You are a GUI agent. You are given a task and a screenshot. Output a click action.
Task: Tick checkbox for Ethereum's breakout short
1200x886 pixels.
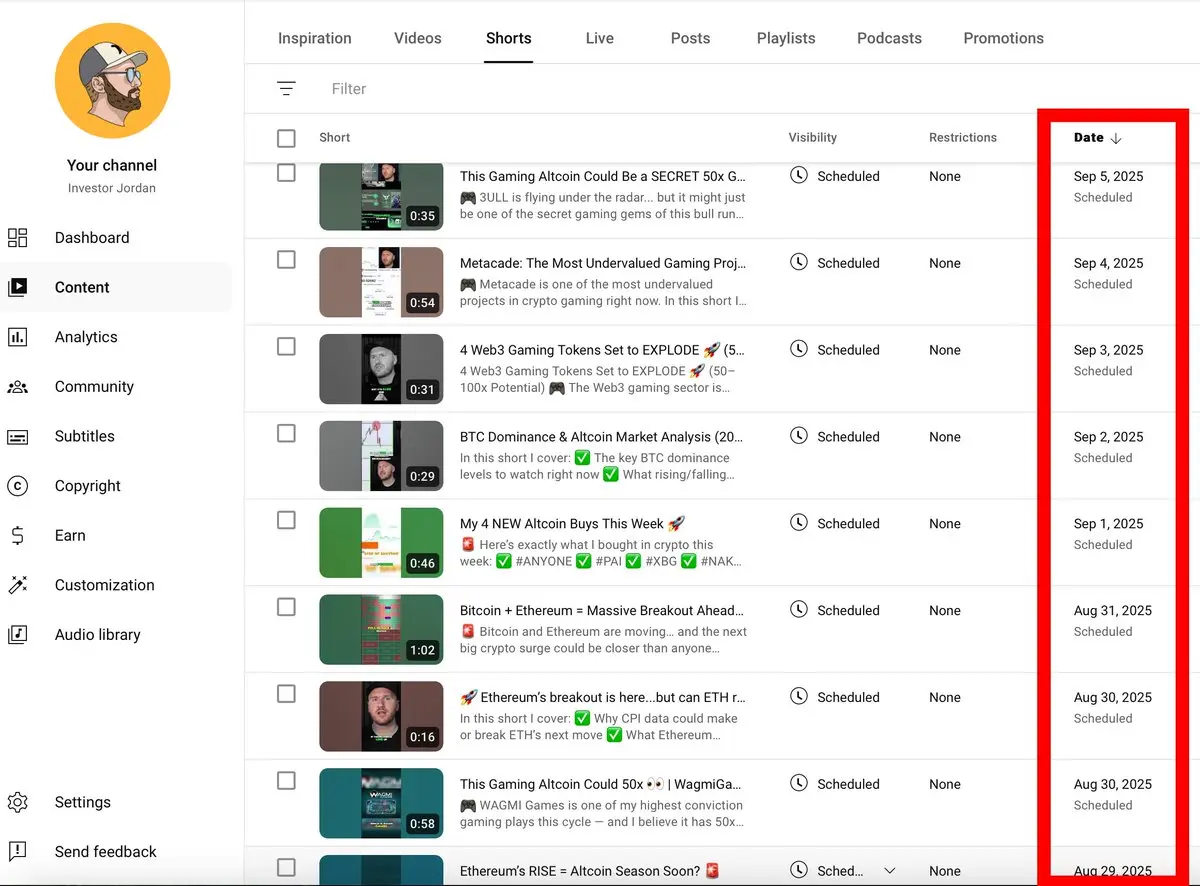pos(286,694)
